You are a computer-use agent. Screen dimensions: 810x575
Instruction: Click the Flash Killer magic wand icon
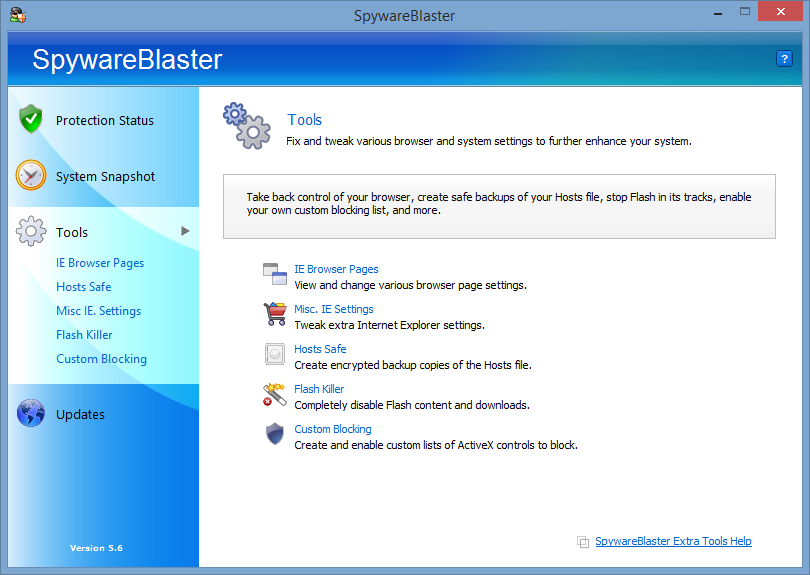[274, 394]
